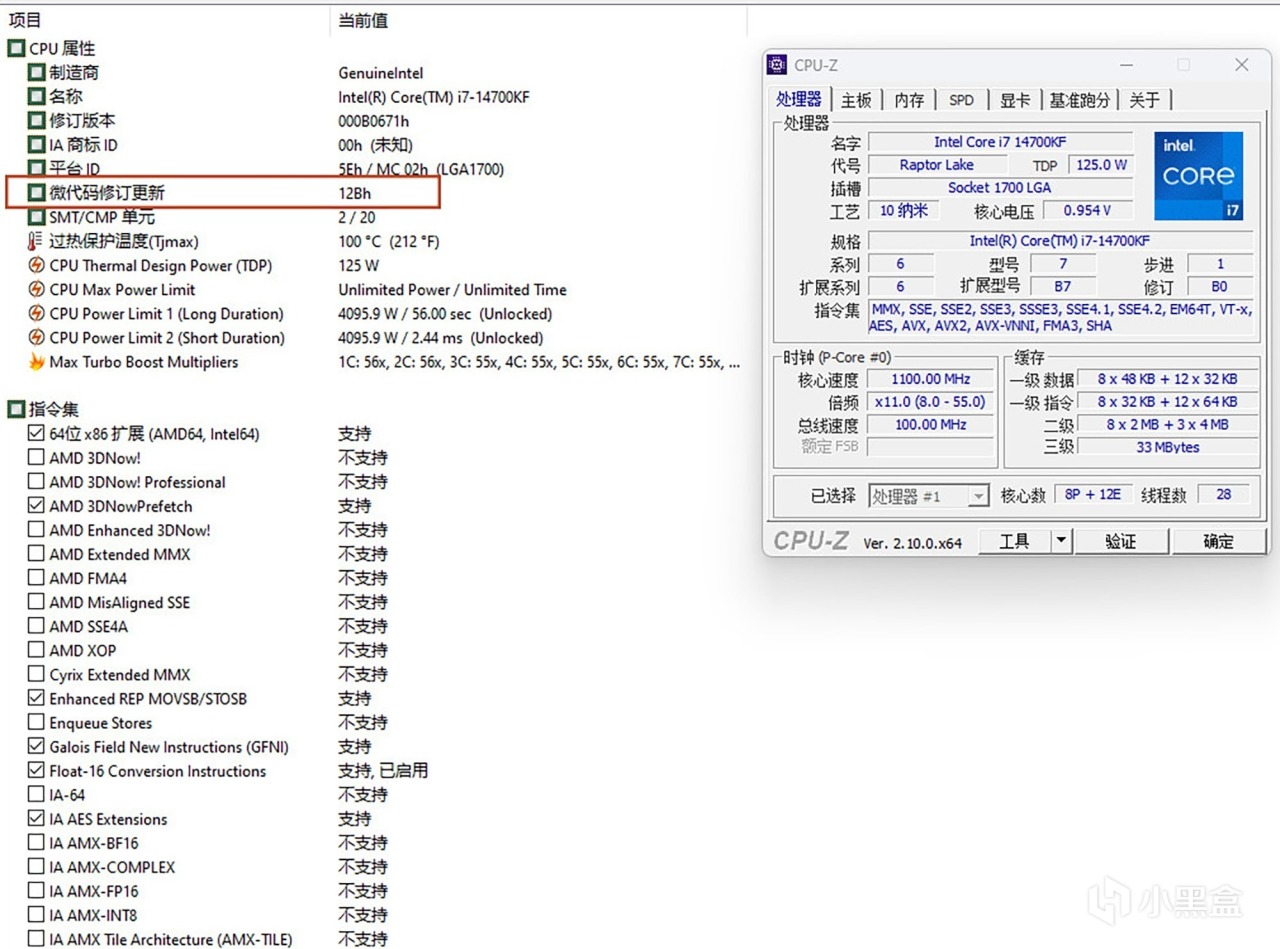Viewport: 1280px width, 949px height.
Task: Toggle the Cyrix Extended MMX checkbox
Action: 36,675
